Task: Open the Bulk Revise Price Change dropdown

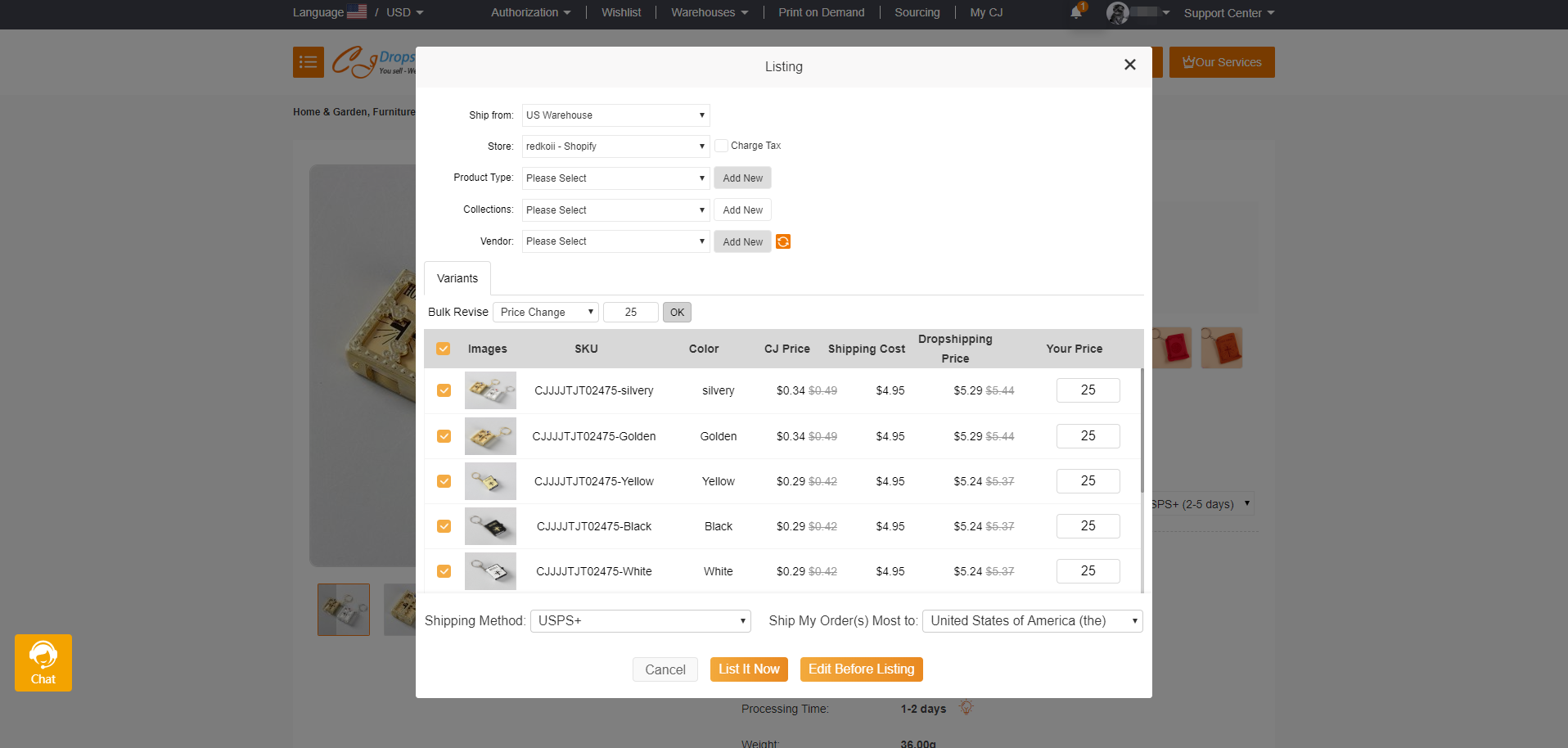Action: pyautogui.click(x=546, y=313)
